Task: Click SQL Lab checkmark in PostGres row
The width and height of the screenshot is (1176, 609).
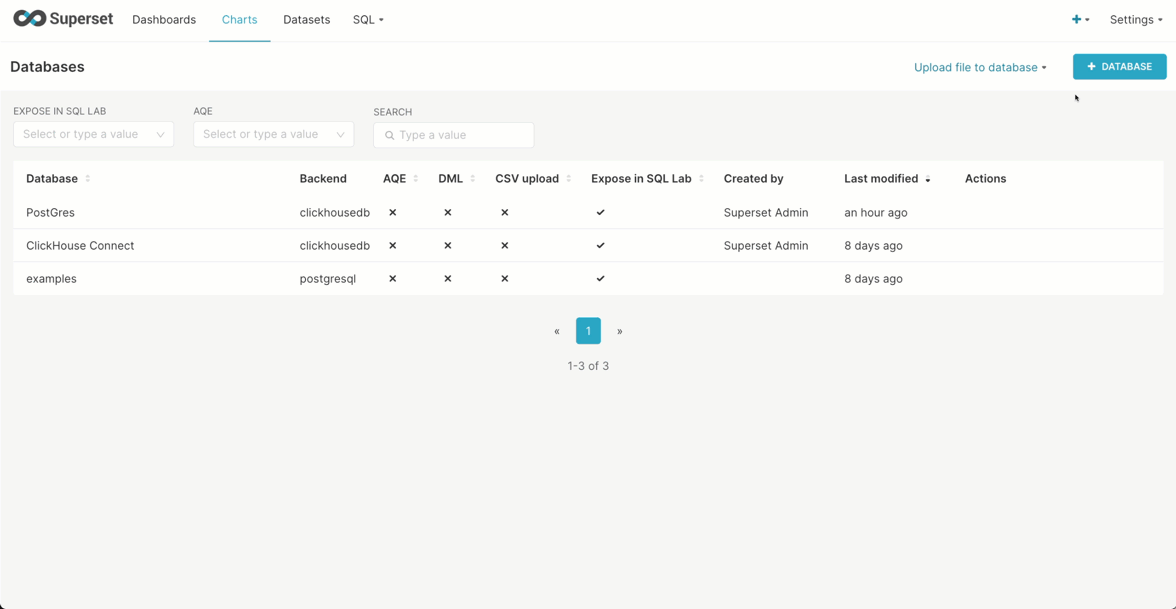Action: 600,212
